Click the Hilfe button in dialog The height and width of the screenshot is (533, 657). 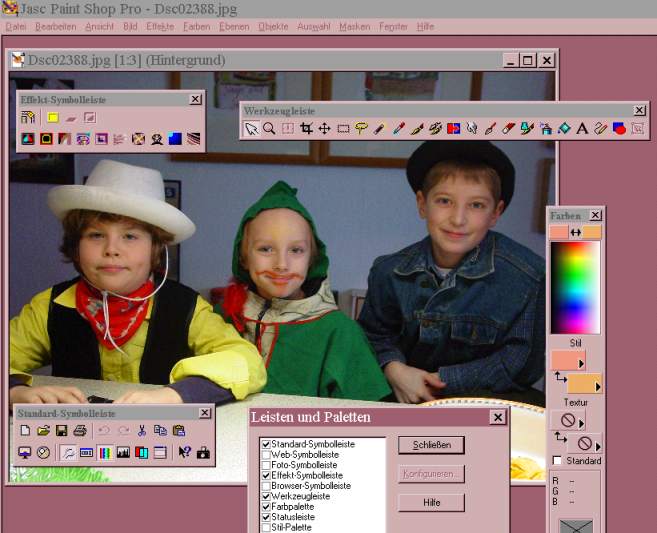point(431,503)
